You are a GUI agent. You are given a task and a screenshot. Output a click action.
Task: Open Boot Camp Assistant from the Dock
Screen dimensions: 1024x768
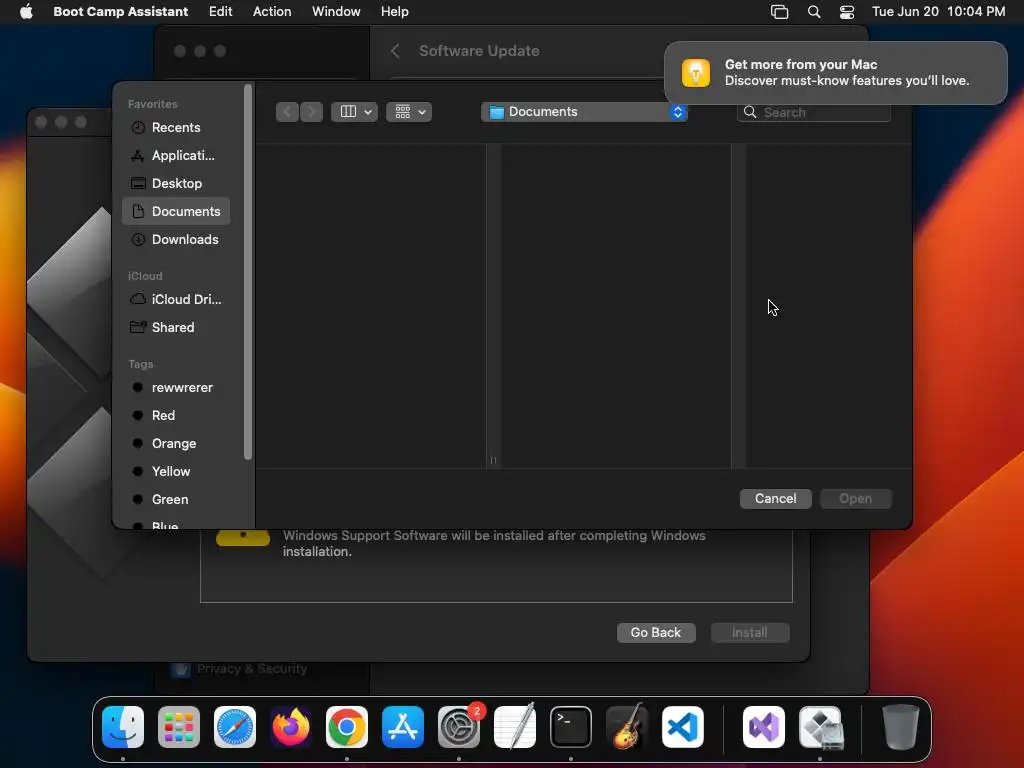820,727
